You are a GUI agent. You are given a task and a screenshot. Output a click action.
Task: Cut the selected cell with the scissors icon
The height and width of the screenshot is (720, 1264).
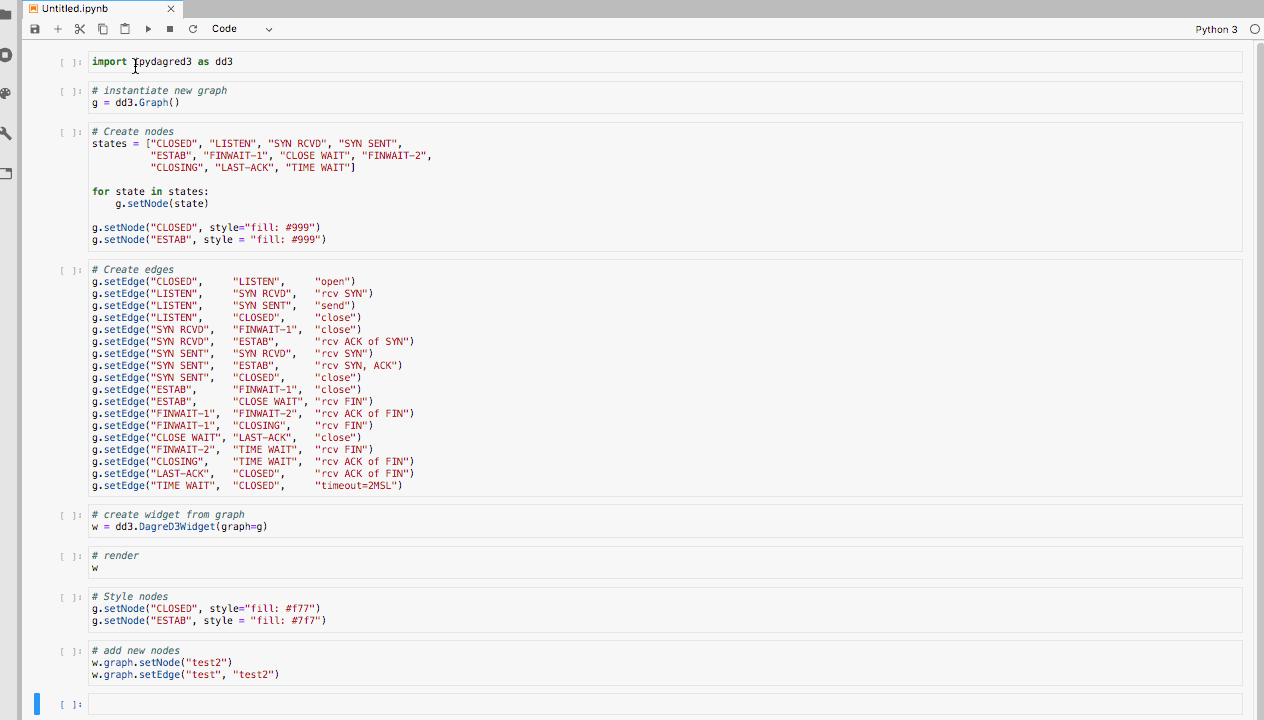tap(79, 28)
